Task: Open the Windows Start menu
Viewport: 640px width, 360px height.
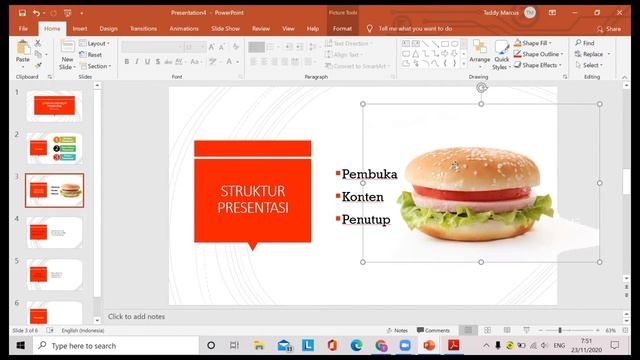Action: pos(21,346)
